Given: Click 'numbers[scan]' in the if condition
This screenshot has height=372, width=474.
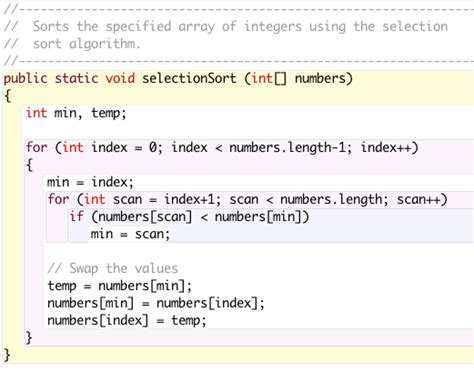Looking at the screenshot, I should [x=145, y=217].
